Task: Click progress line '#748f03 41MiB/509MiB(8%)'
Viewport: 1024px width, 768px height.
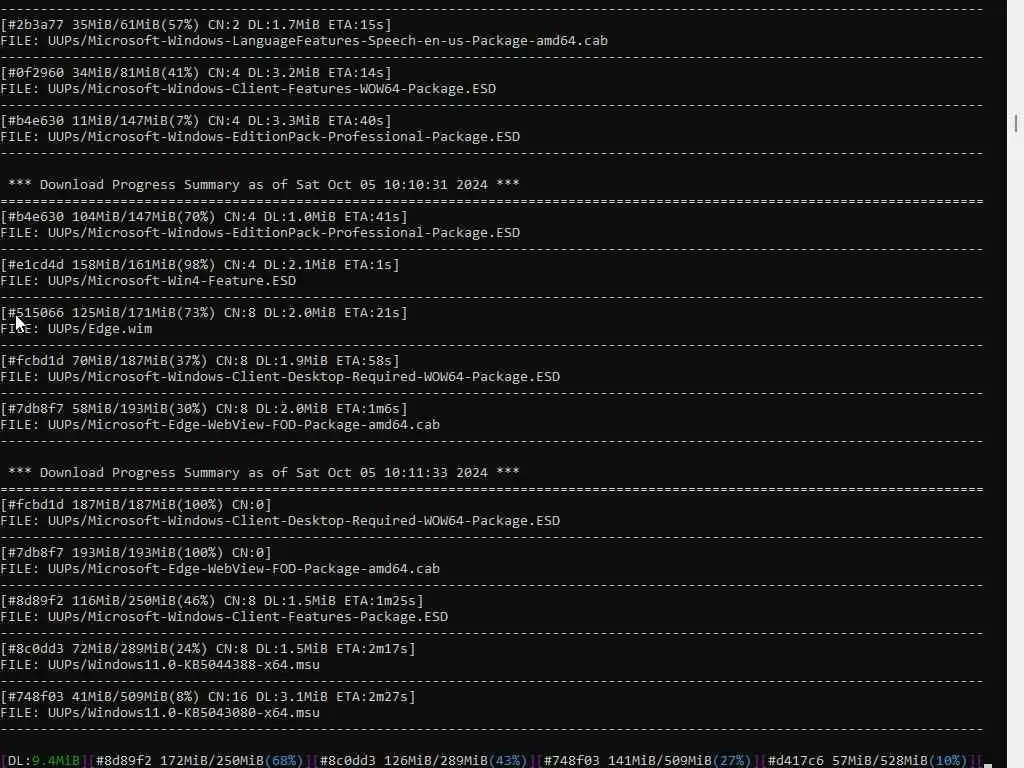Action: pos(208,697)
